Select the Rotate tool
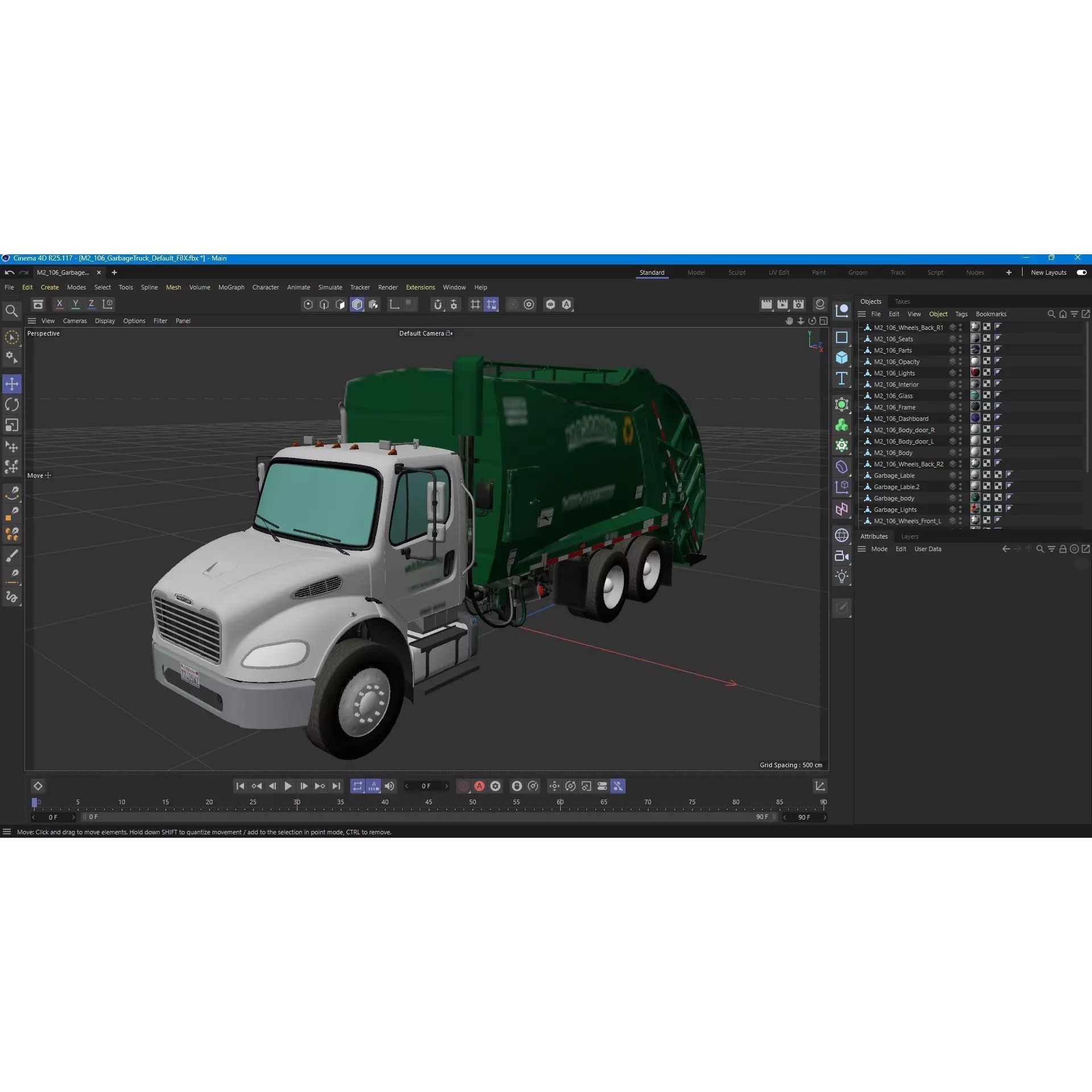This screenshot has height=1092, width=1092. click(12, 404)
